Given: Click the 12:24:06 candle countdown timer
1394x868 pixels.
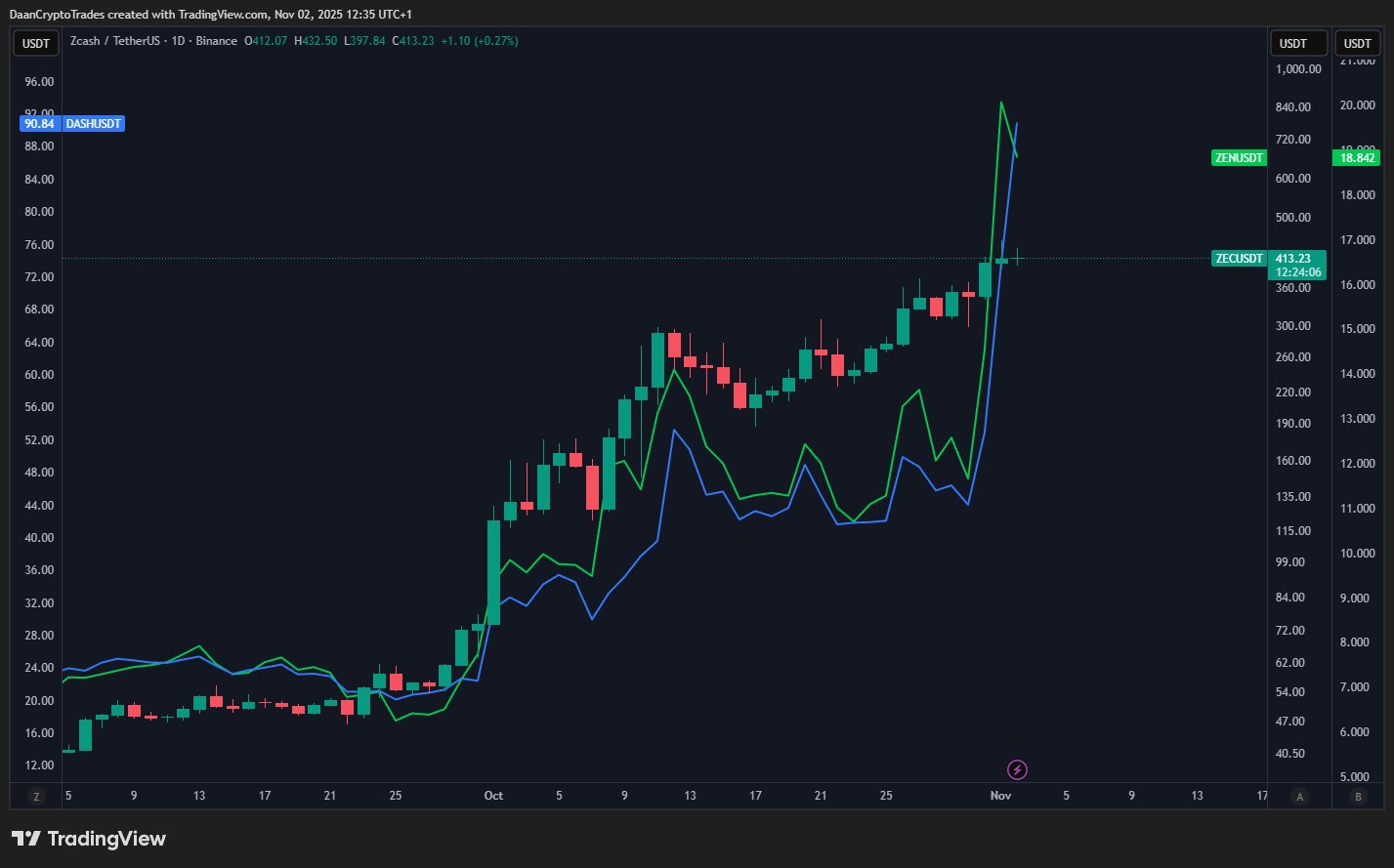Looking at the screenshot, I should pos(1298,272).
